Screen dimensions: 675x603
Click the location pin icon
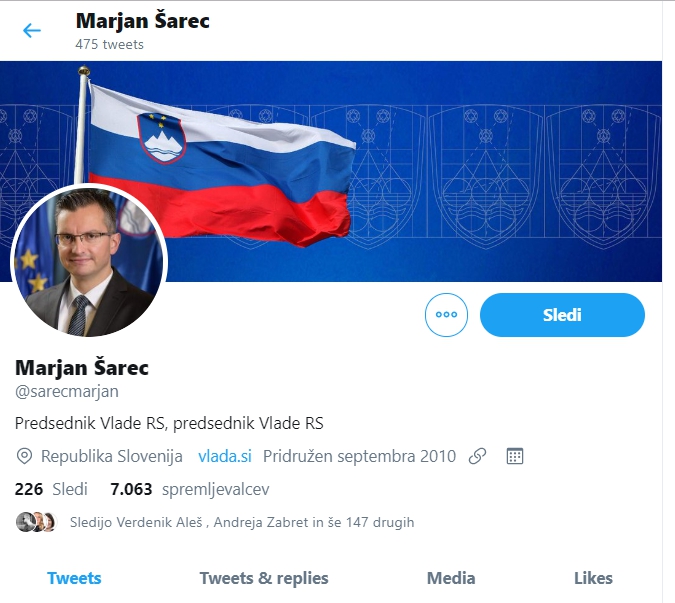click(x=24, y=456)
